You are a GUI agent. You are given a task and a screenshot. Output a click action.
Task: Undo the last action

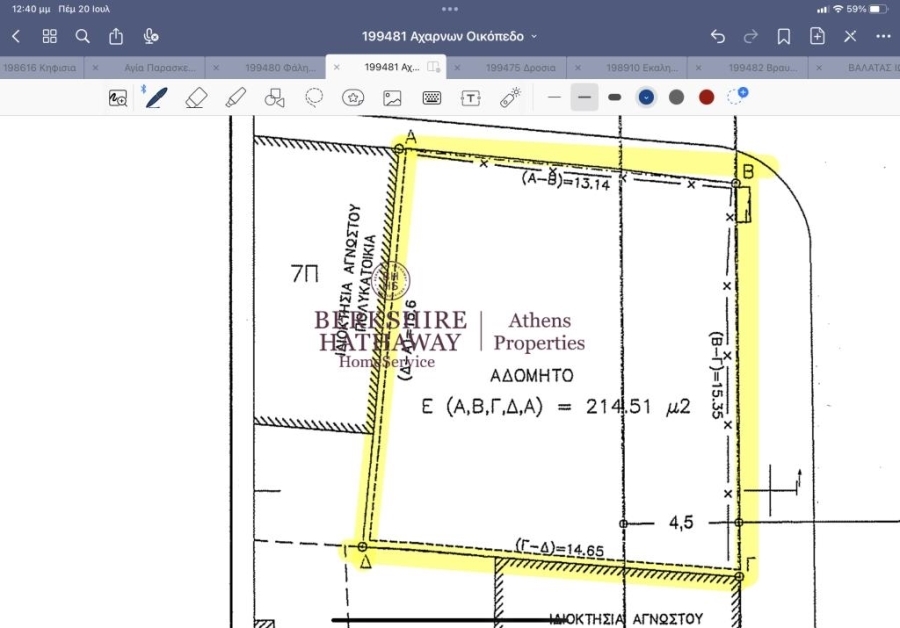717,36
